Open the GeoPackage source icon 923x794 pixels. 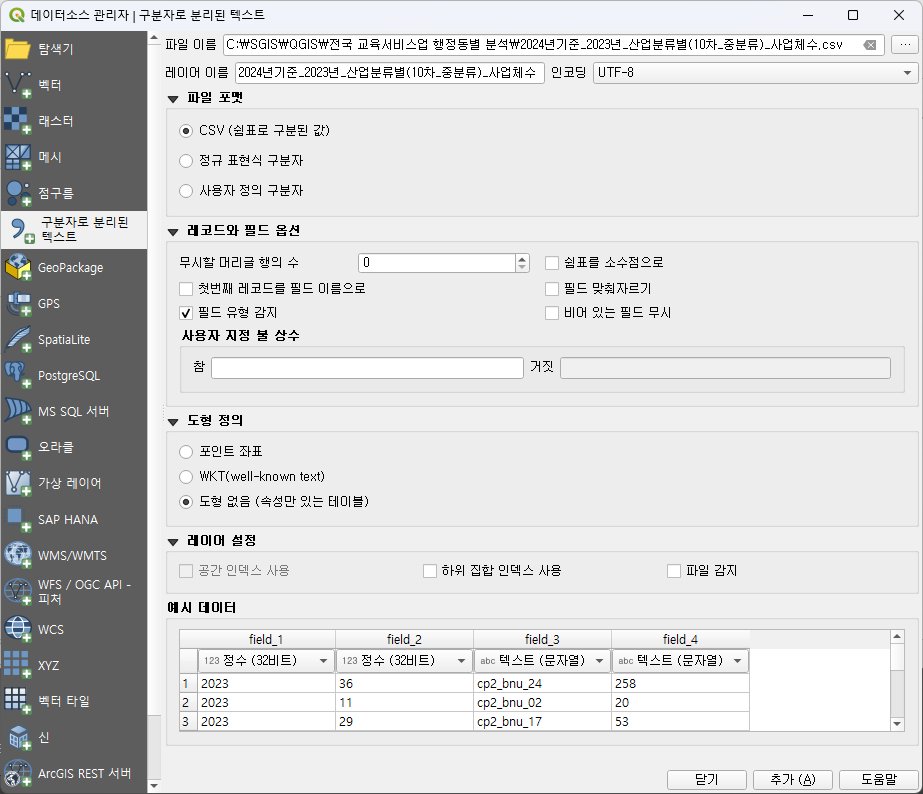(x=18, y=267)
